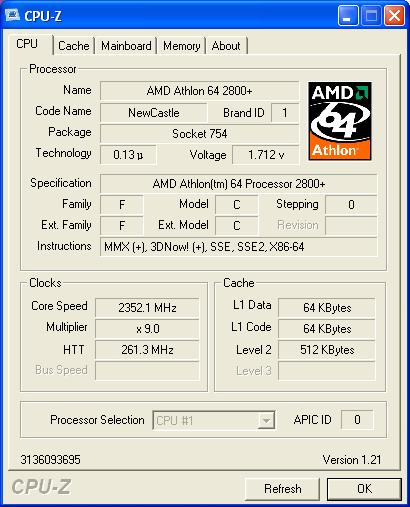Click the processor Name field
This screenshot has width=410, height=507.
click(199, 91)
